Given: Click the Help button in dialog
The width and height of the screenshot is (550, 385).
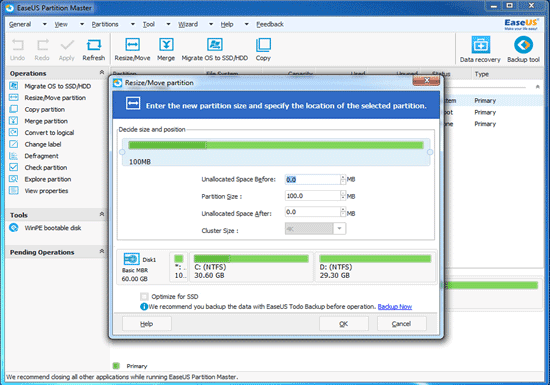Looking at the screenshot, I should pyautogui.click(x=147, y=324).
